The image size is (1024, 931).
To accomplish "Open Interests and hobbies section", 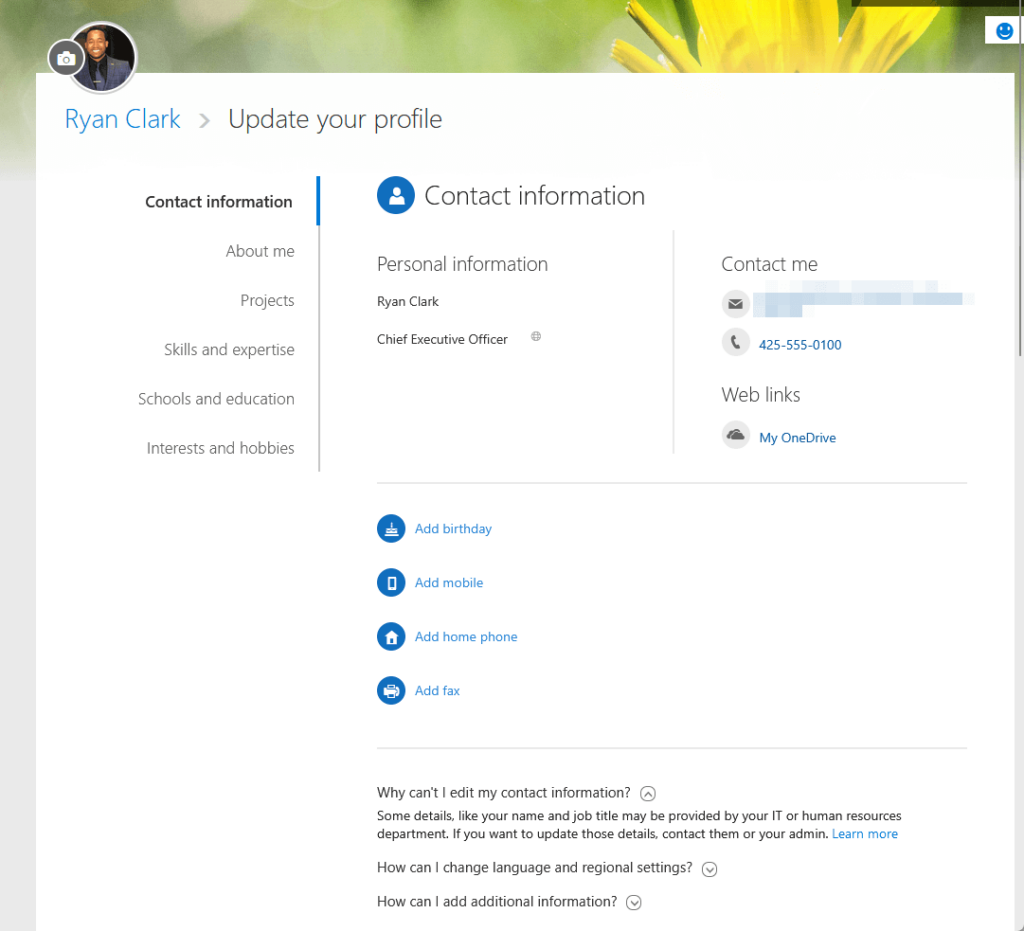I will [x=221, y=448].
